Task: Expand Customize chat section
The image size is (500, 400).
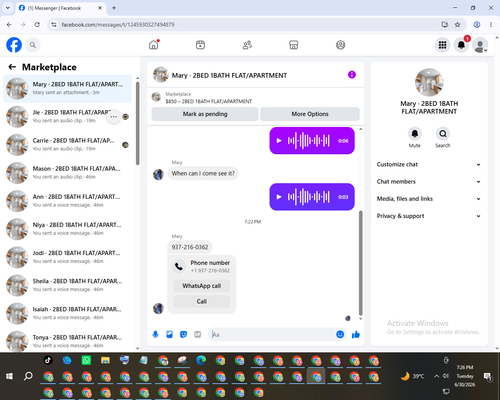Action: coord(429,164)
